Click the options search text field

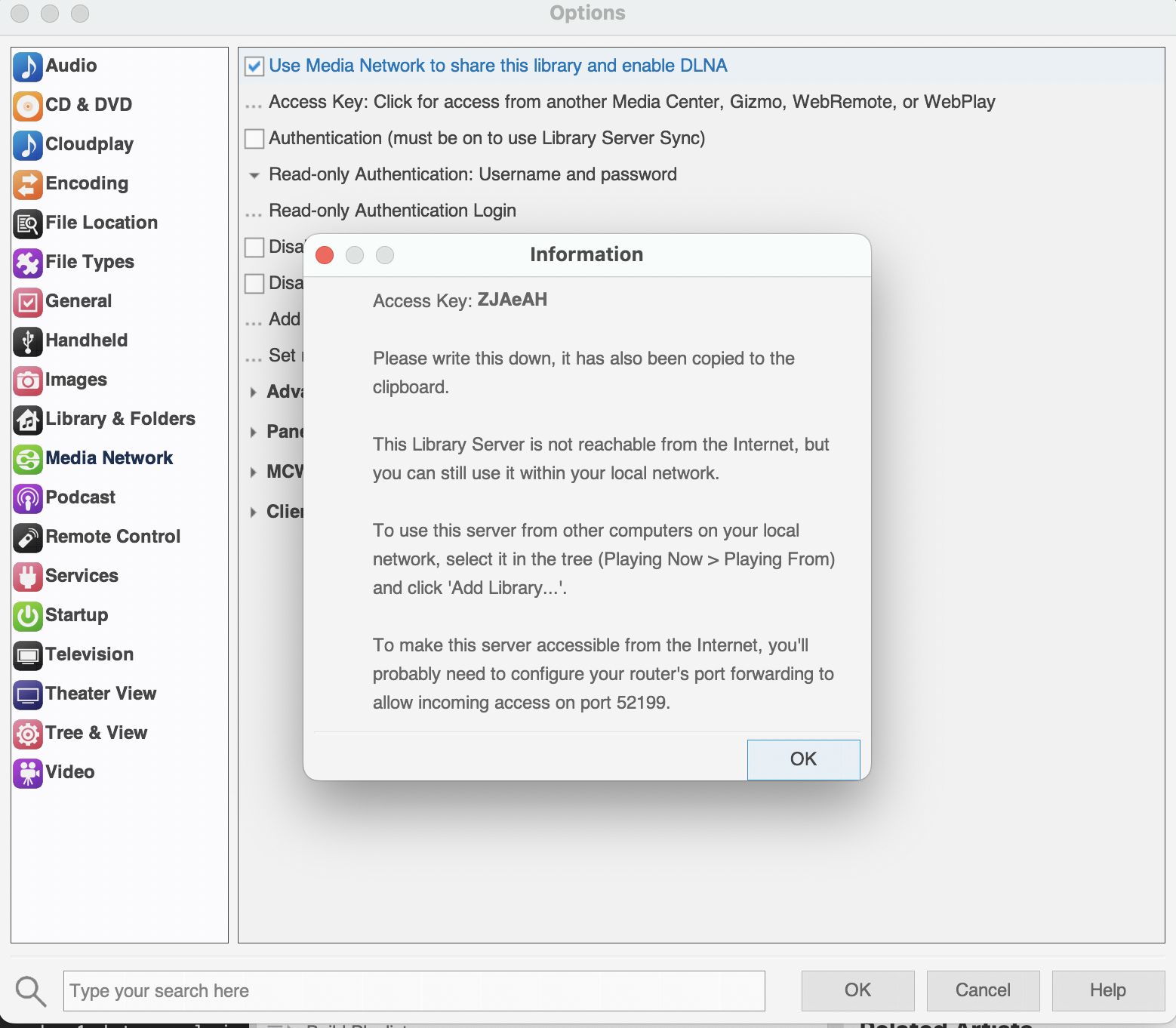[x=414, y=990]
